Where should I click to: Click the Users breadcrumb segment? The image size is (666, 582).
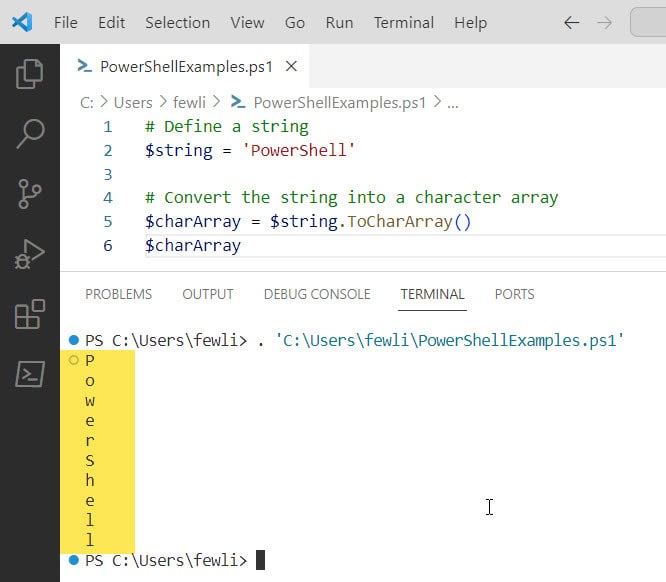tap(133, 102)
